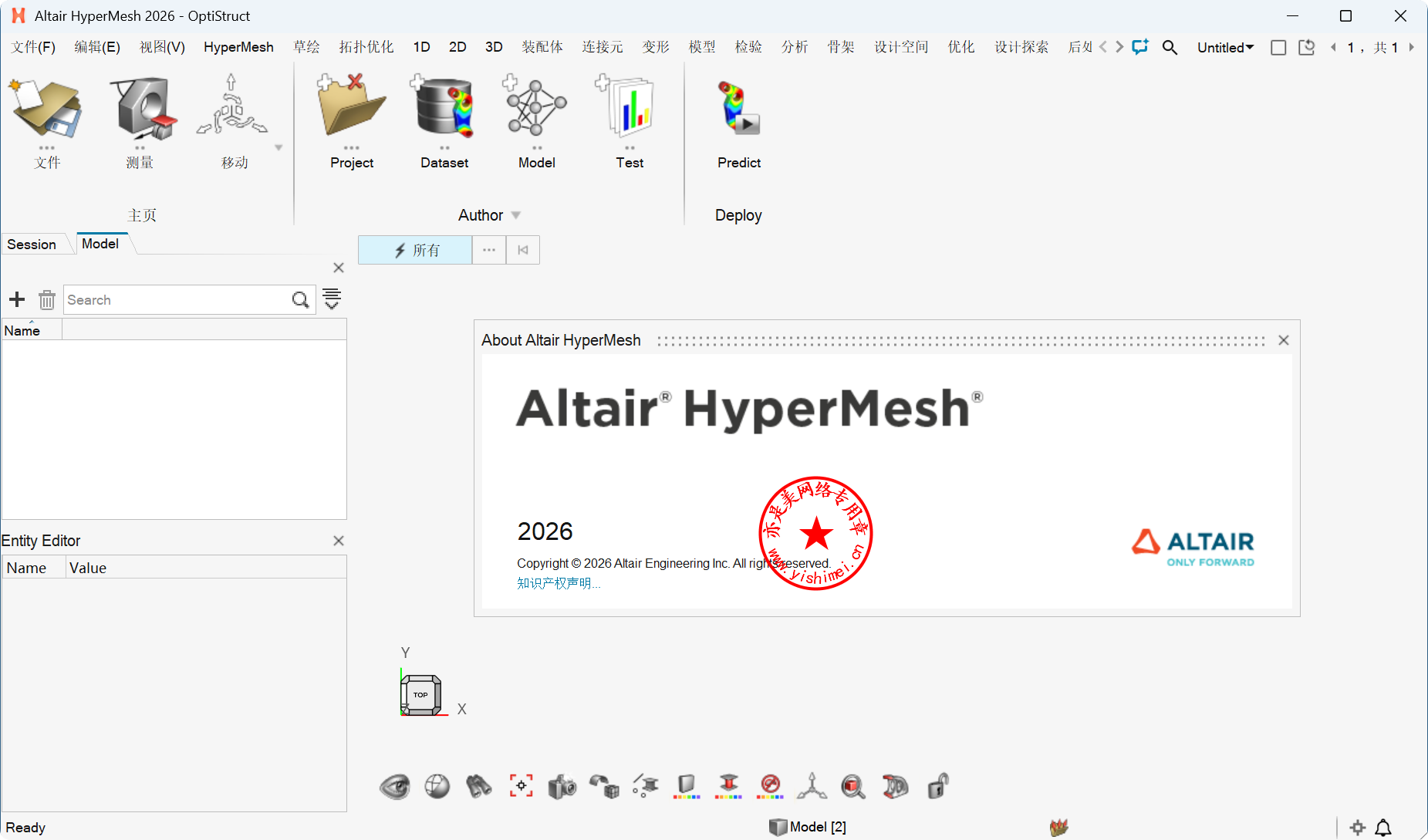Toggle the eye visibility icon in view toolbar
The height and width of the screenshot is (840, 1428).
tap(395, 787)
